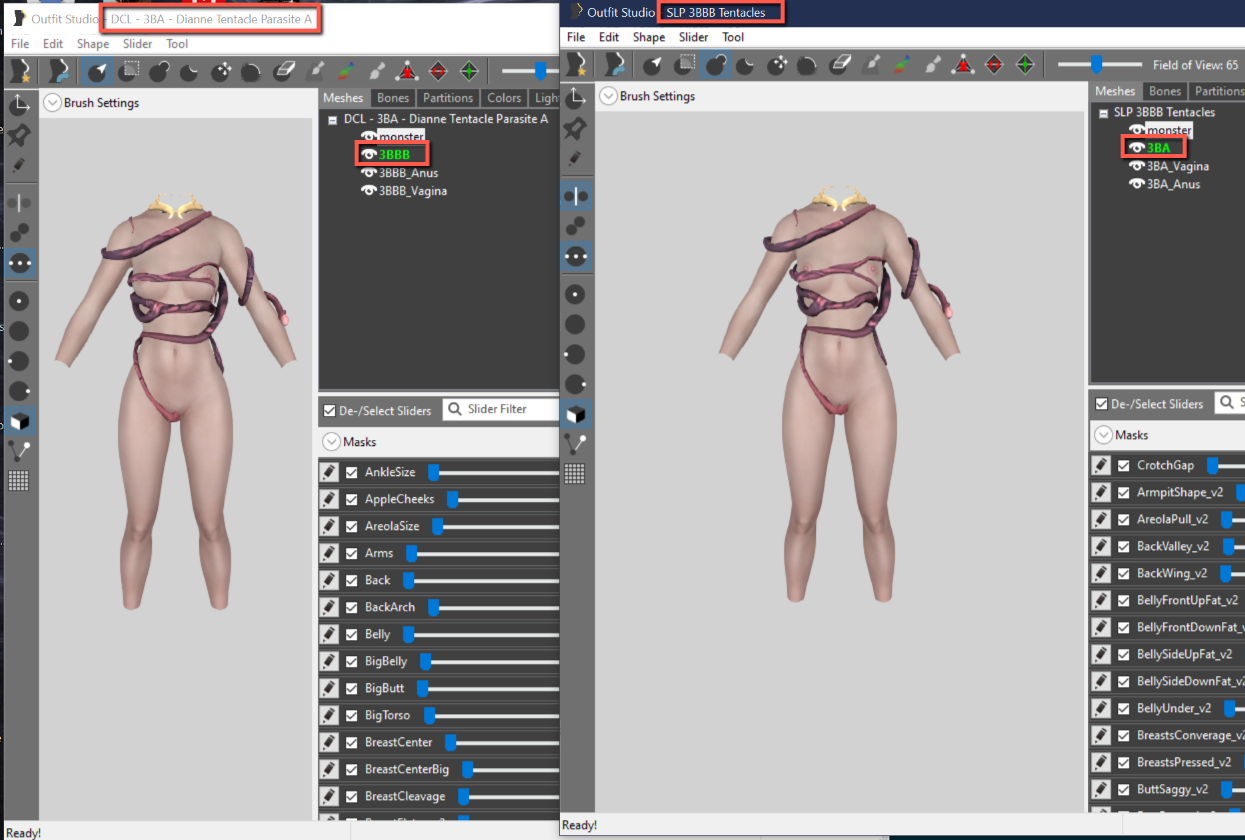Toggle wireframe icon in SLP 3BBB Tentacles sidebar
Screen dimensions: 1245x840
click(x=575, y=444)
